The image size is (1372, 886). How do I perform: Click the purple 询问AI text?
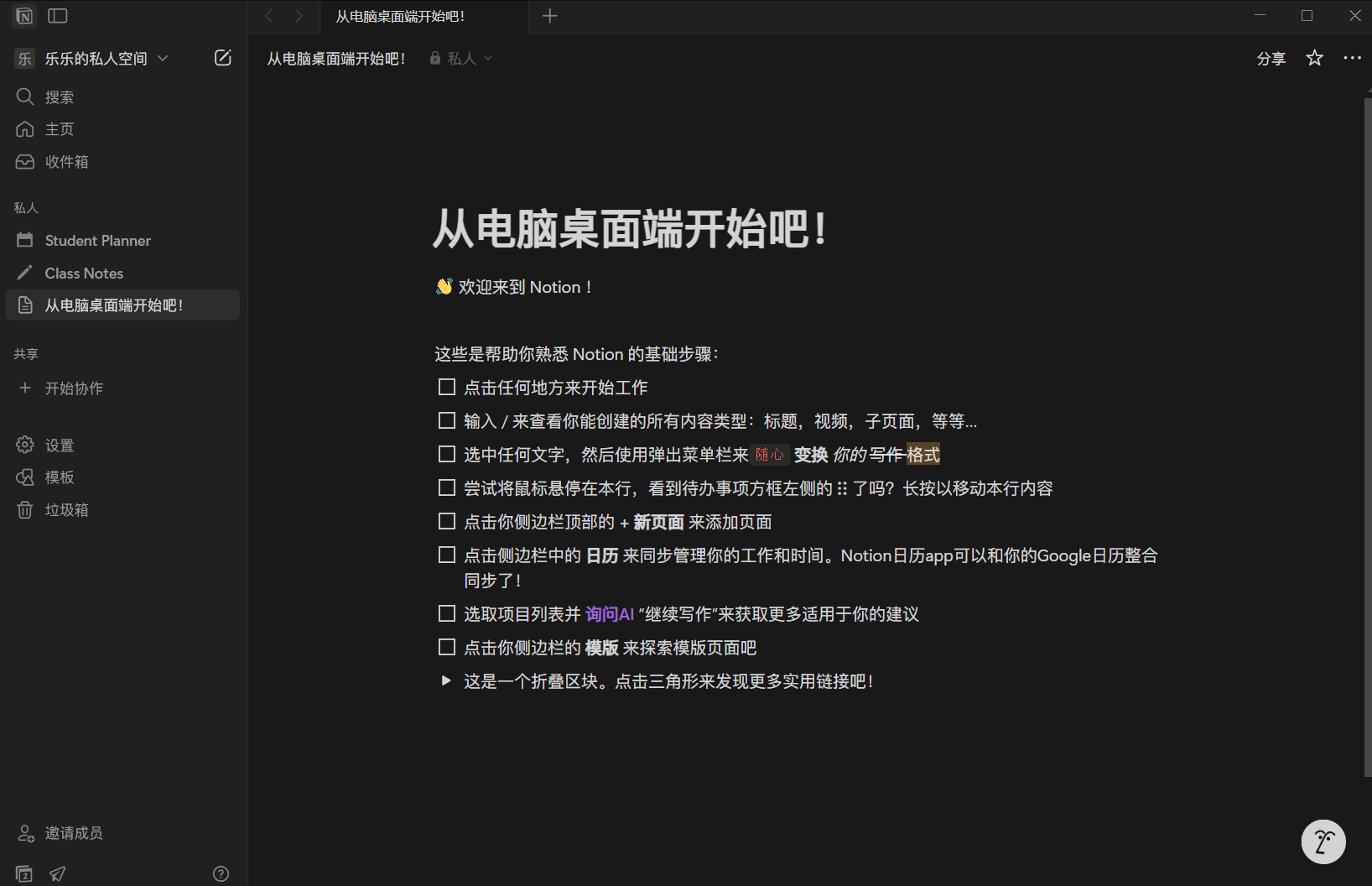(x=610, y=613)
